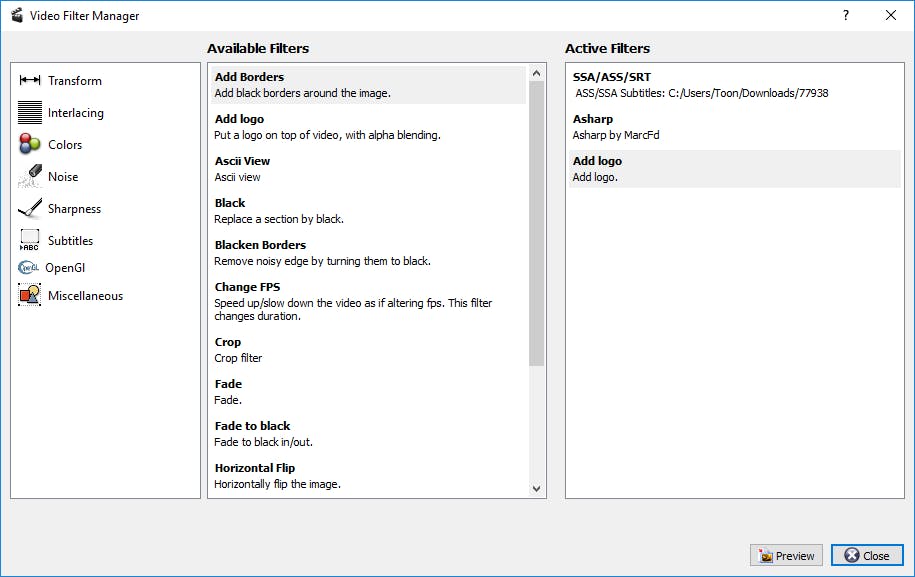
Task: Choose the Noise category icon
Action: (30, 177)
